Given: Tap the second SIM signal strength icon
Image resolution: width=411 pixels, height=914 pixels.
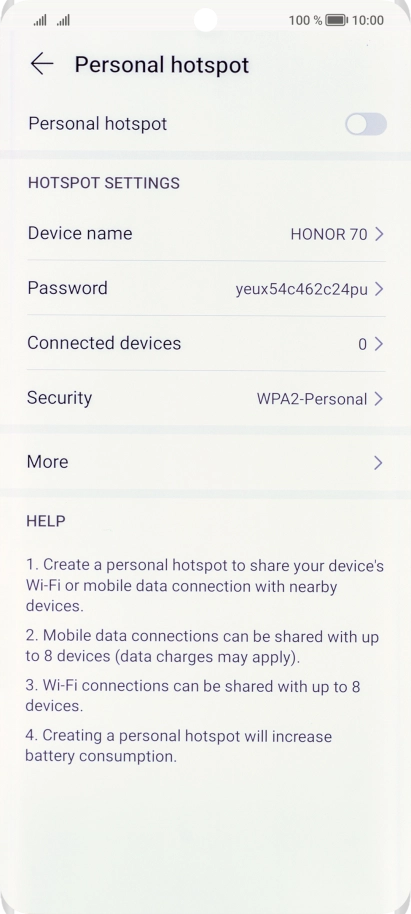Looking at the screenshot, I should click(x=64, y=21).
